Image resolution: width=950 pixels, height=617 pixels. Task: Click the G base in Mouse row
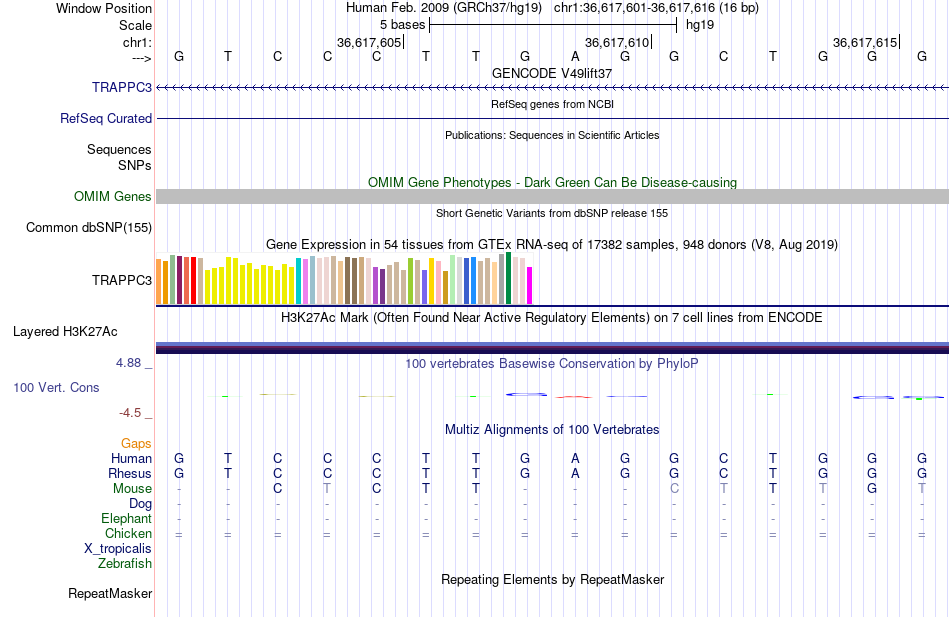pyautogui.click(x=872, y=489)
